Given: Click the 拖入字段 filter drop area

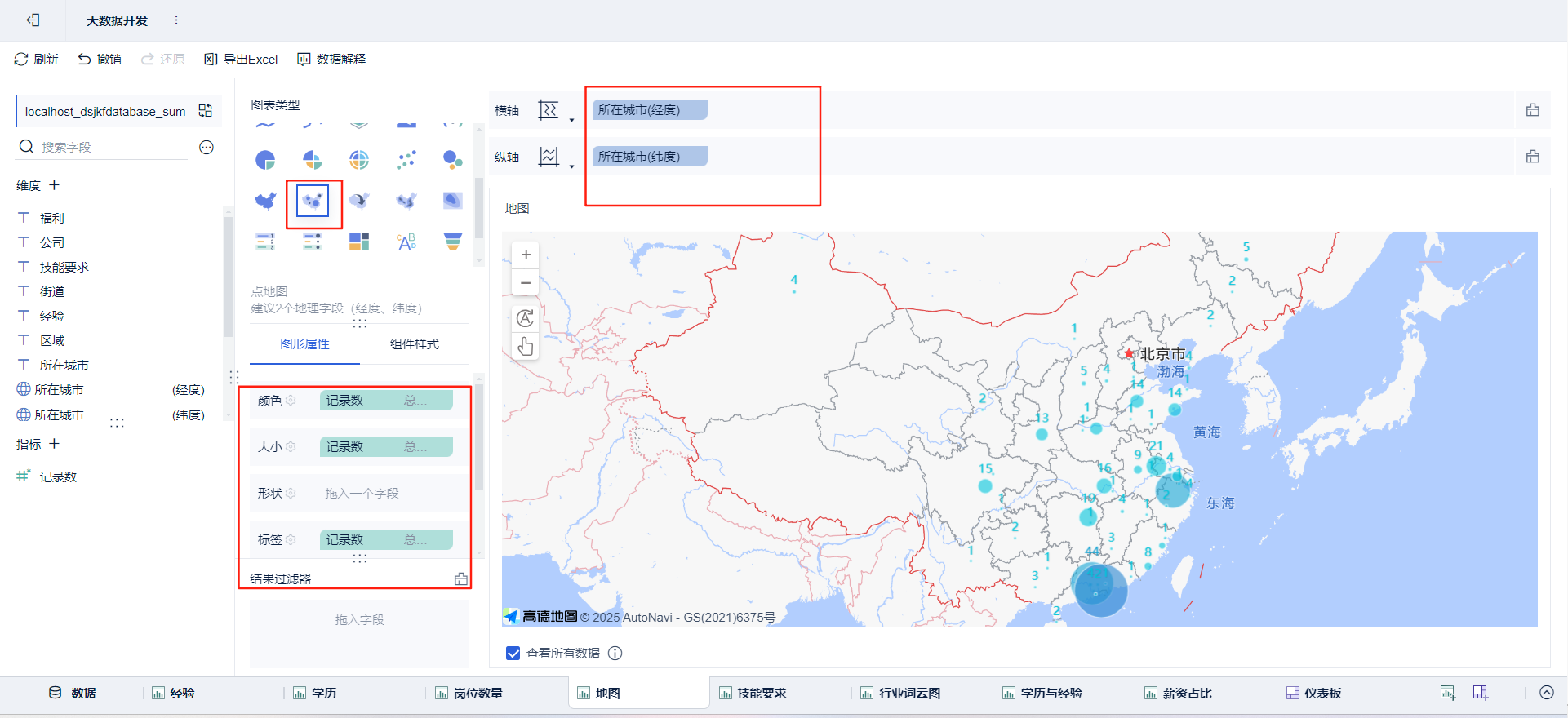Looking at the screenshot, I should (359, 632).
